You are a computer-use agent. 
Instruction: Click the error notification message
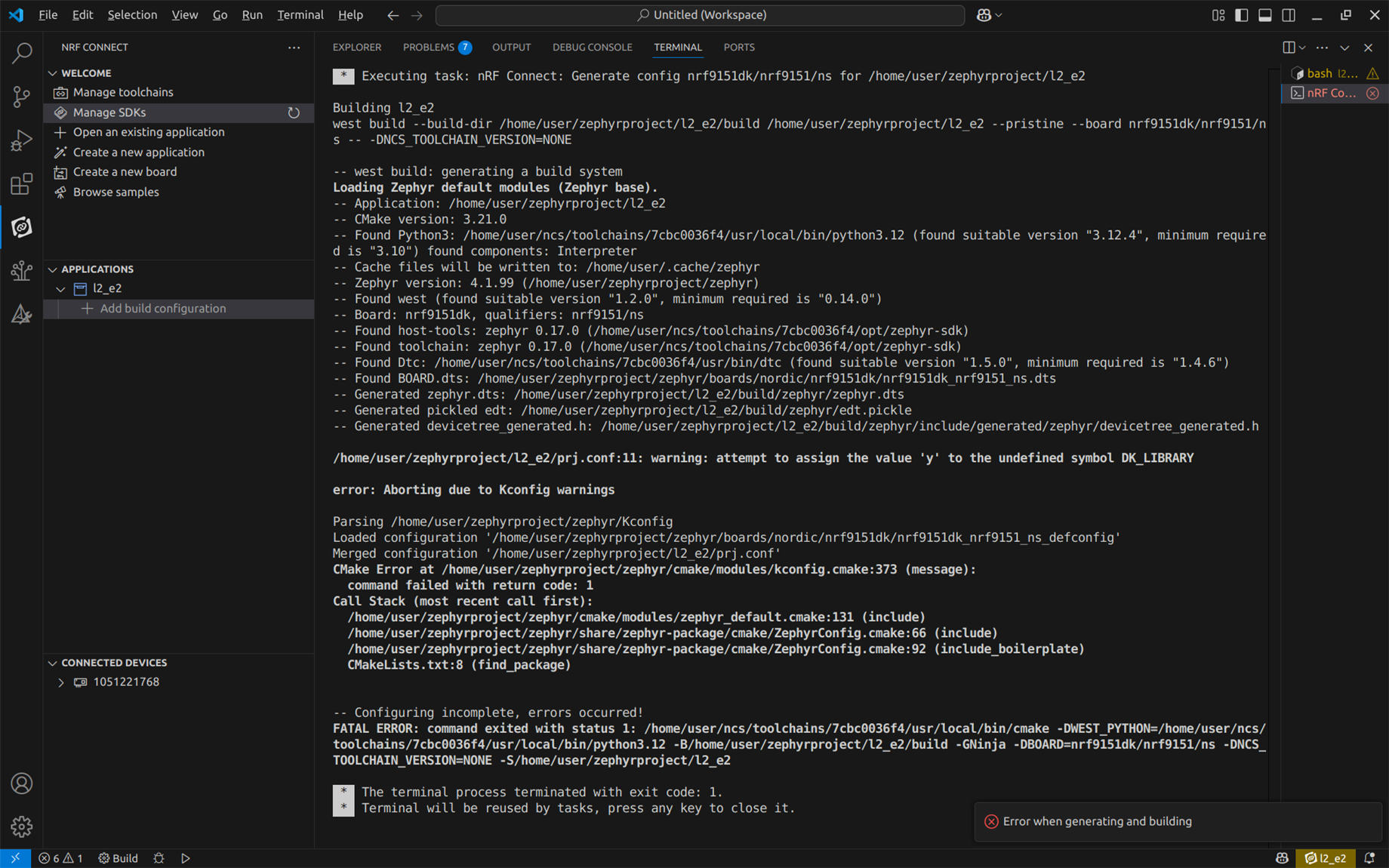pyautogui.click(x=1097, y=821)
